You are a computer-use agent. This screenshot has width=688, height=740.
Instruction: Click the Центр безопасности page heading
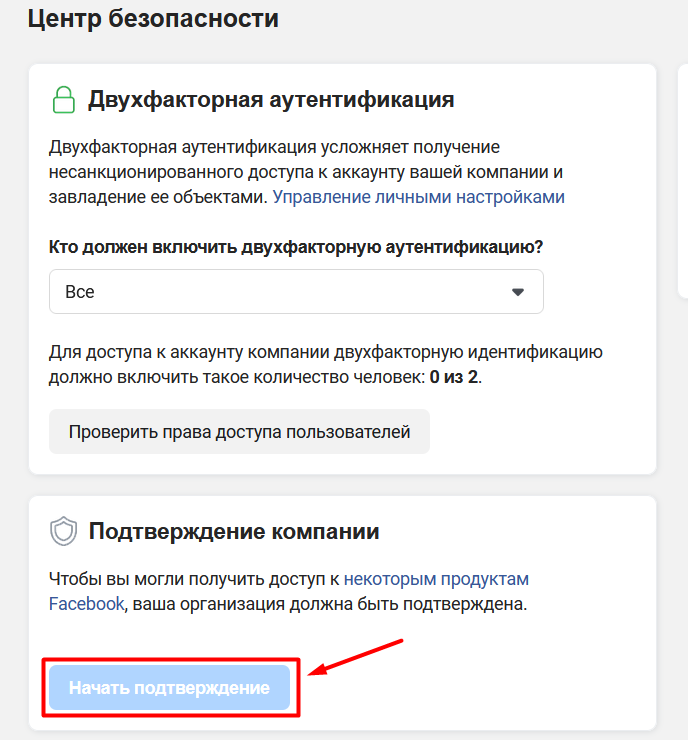point(153,19)
